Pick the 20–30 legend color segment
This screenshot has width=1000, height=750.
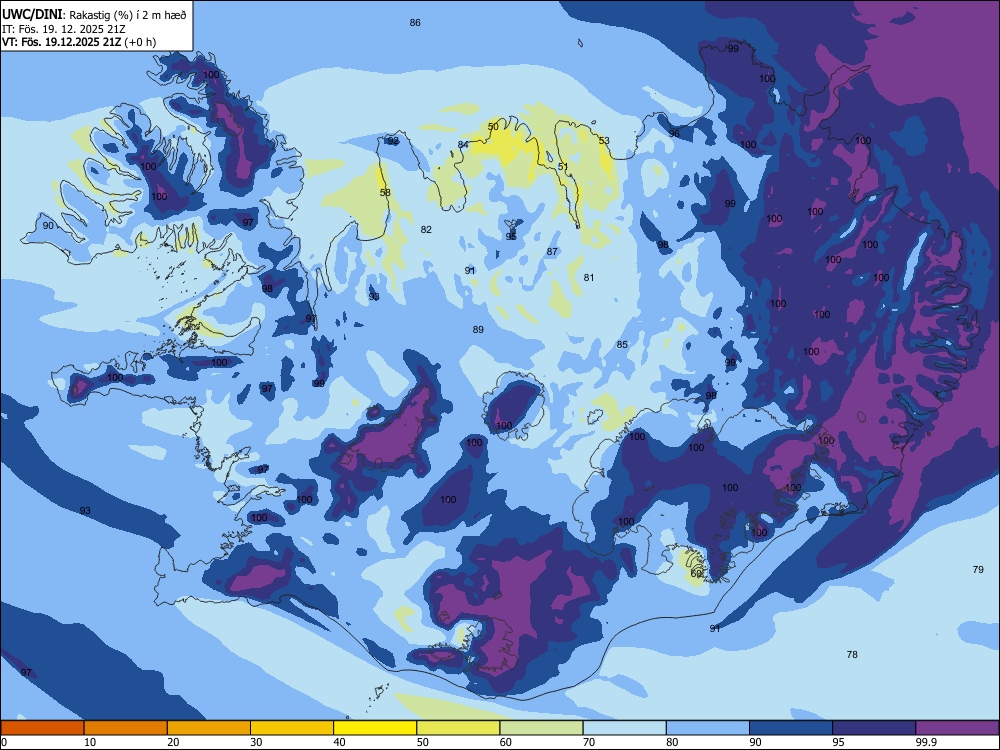click(209, 728)
